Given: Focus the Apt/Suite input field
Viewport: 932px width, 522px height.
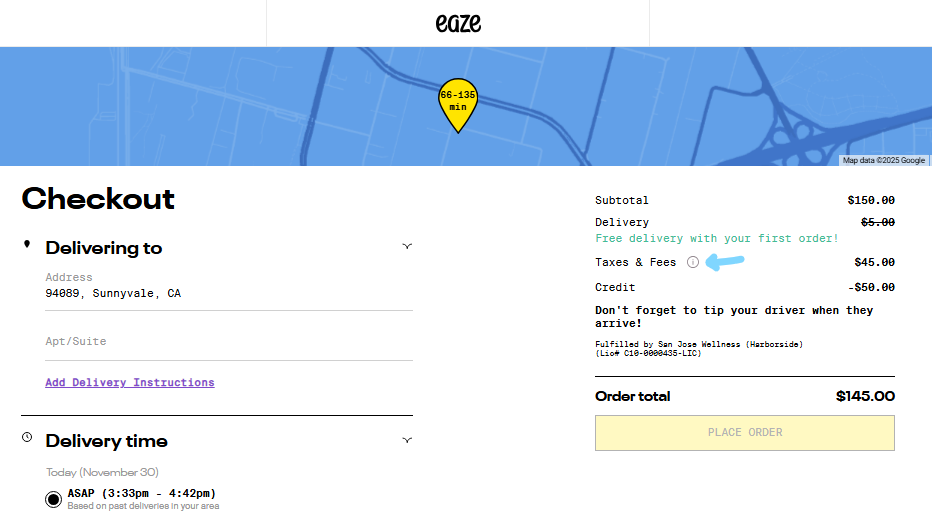Looking at the screenshot, I should point(228,342).
